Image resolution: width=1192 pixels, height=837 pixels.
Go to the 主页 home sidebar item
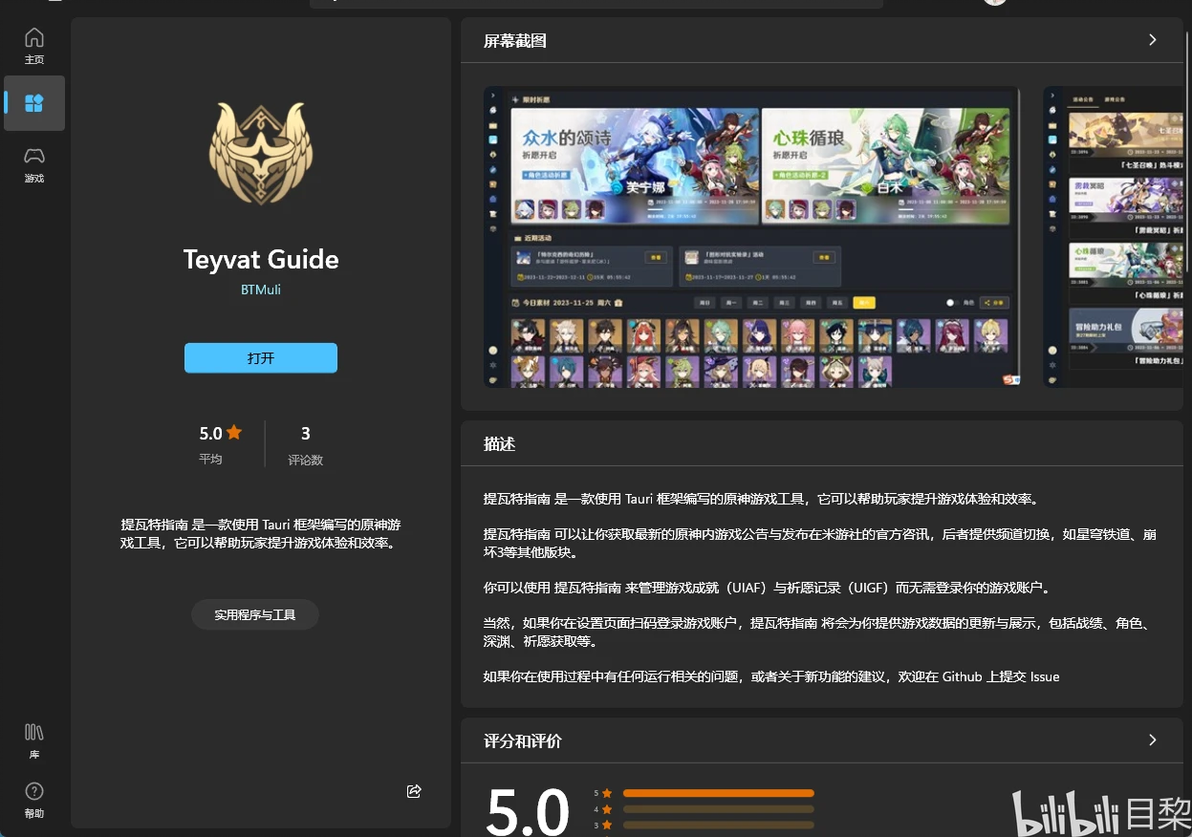(x=34, y=46)
